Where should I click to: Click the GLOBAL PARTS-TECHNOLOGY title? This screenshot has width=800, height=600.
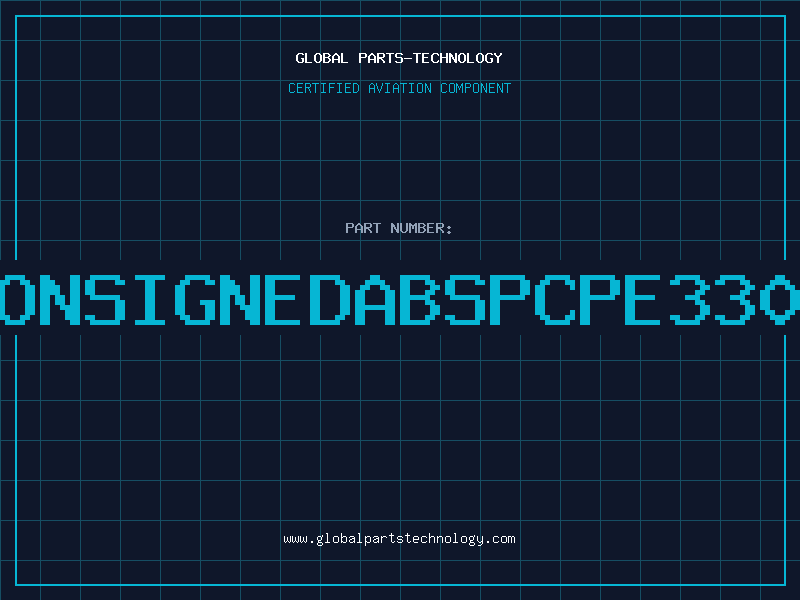[x=399, y=58]
